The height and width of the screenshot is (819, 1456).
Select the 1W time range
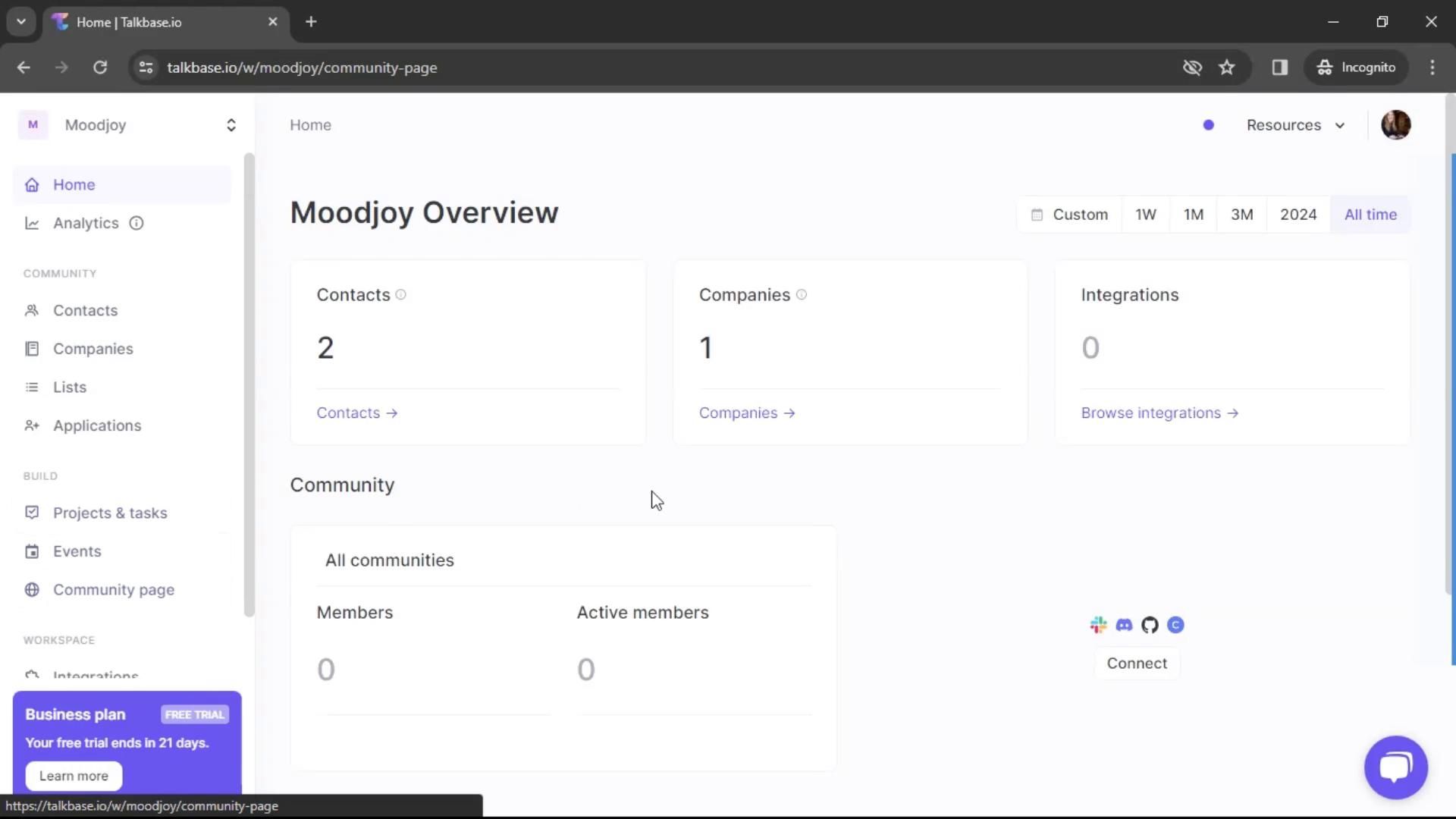pyautogui.click(x=1146, y=215)
